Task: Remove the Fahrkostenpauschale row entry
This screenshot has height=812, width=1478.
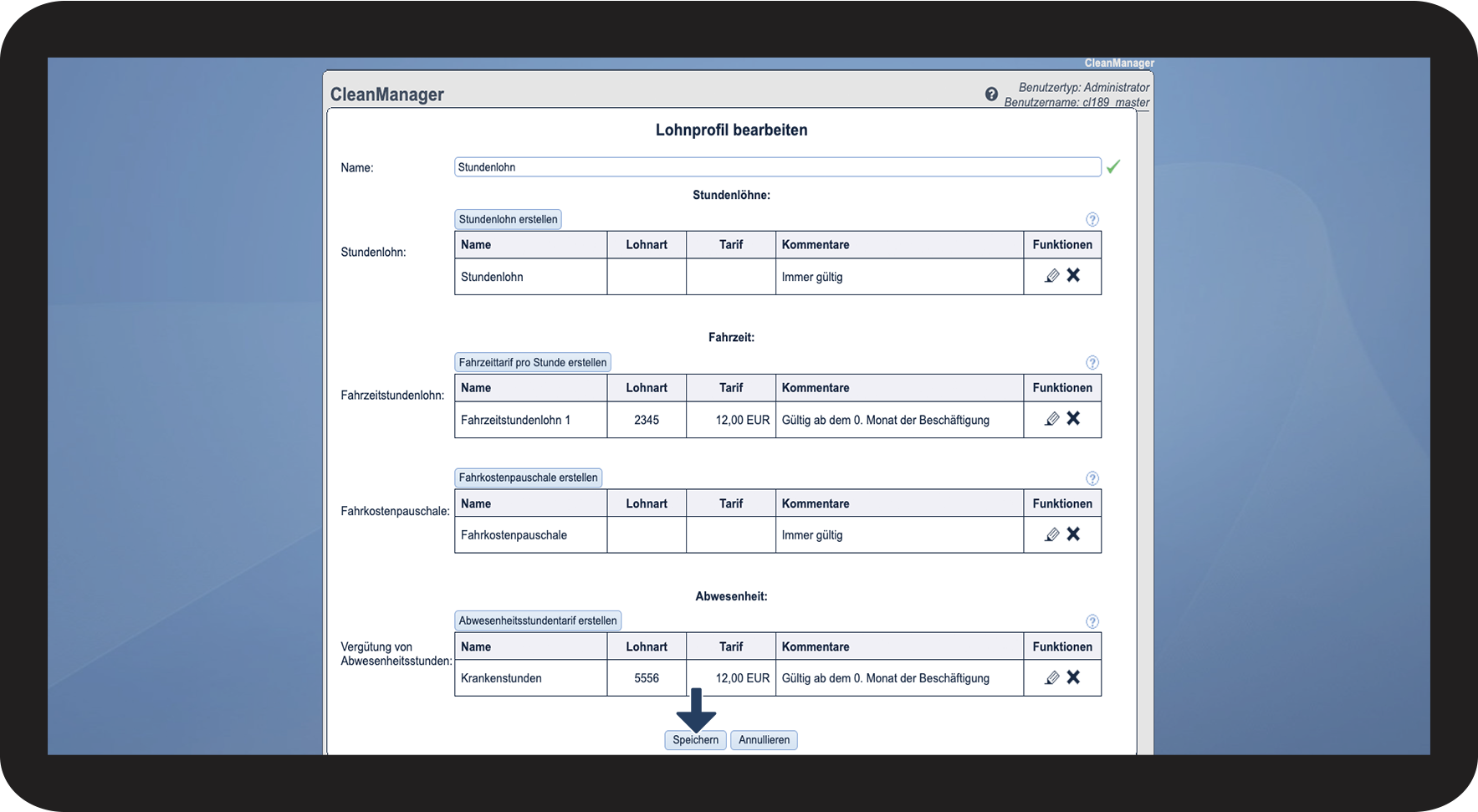Action: 1073,534
